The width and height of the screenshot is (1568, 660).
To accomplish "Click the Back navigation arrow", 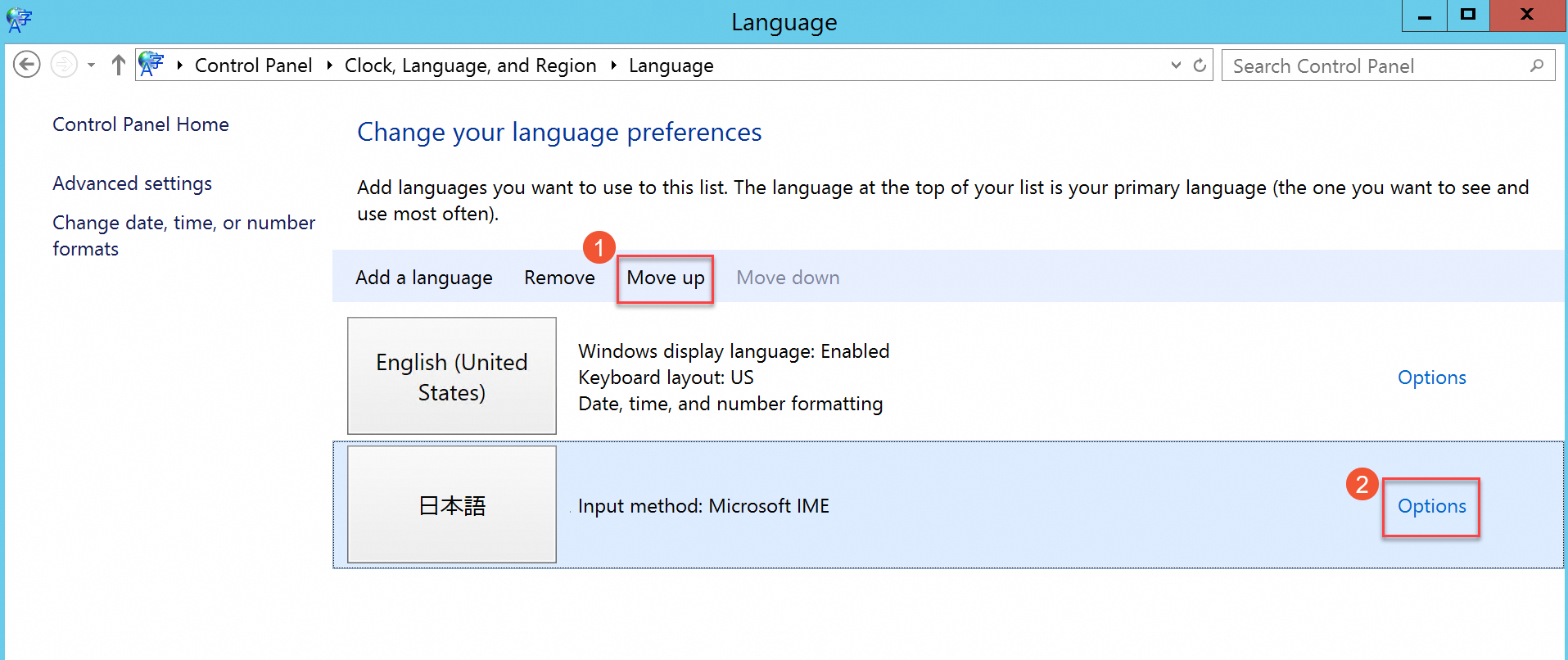I will [27, 64].
